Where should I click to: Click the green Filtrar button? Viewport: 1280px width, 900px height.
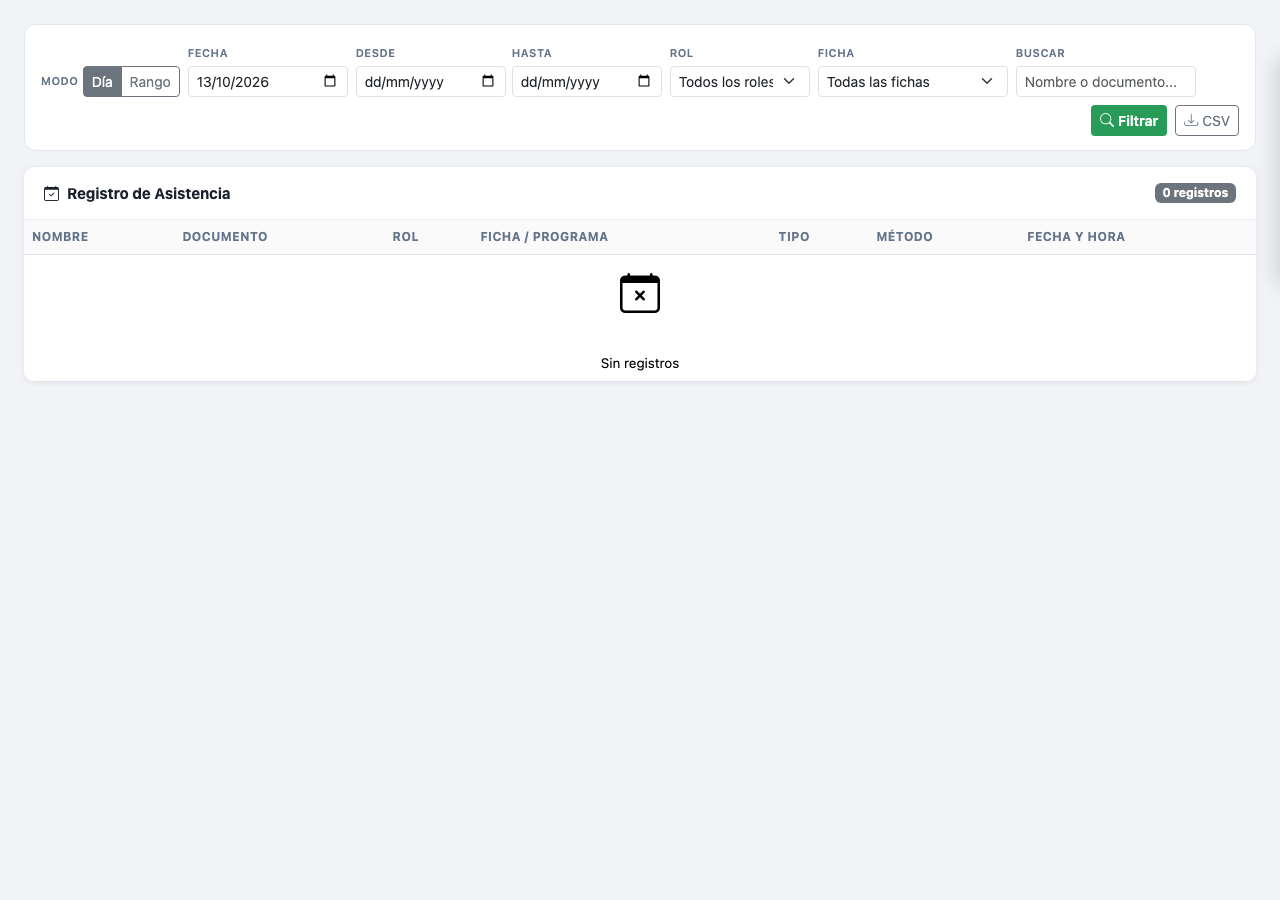point(1129,121)
